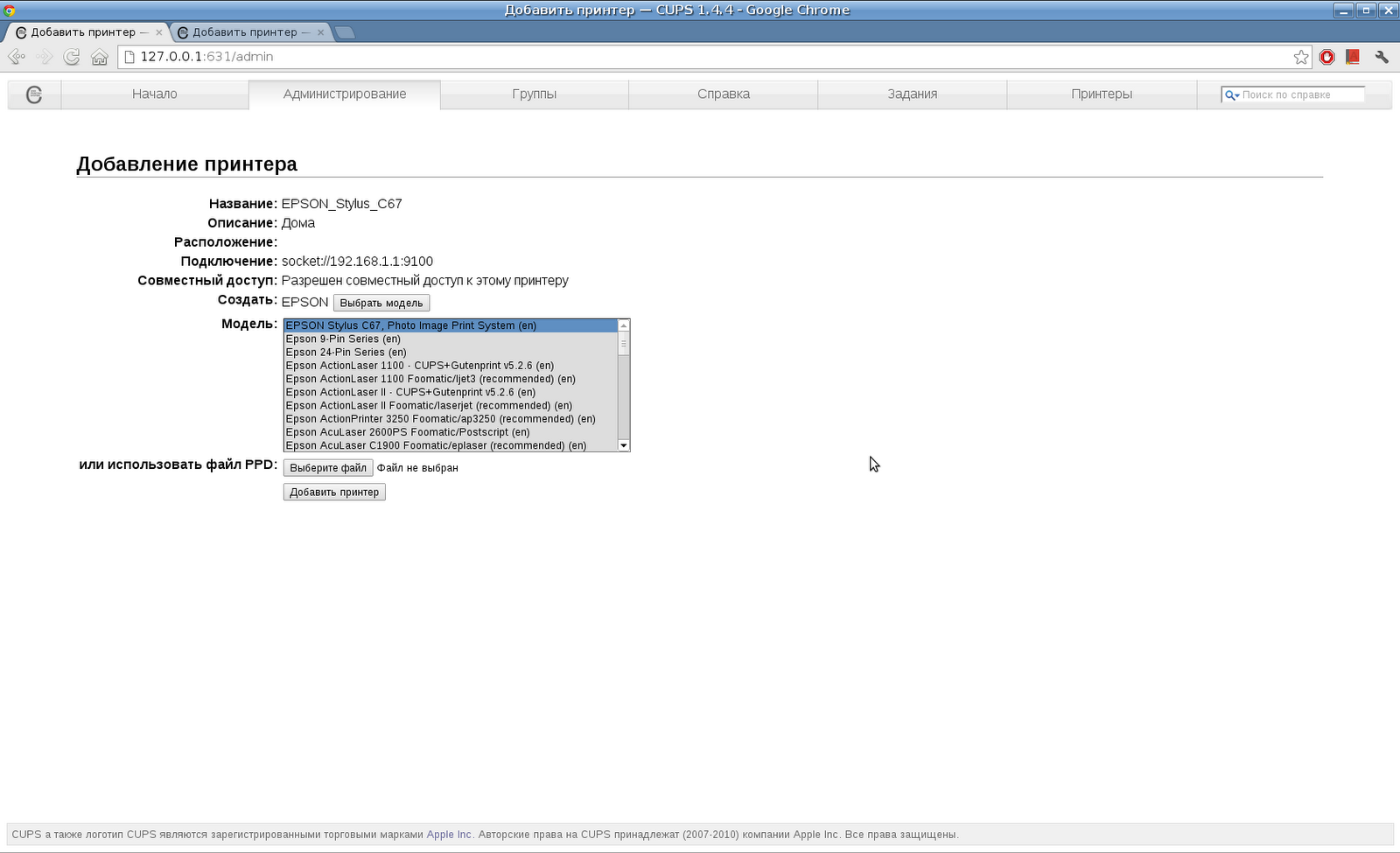The height and width of the screenshot is (853, 1400).
Task: Click the CUPS logo in navigation bar
Action: [34, 94]
